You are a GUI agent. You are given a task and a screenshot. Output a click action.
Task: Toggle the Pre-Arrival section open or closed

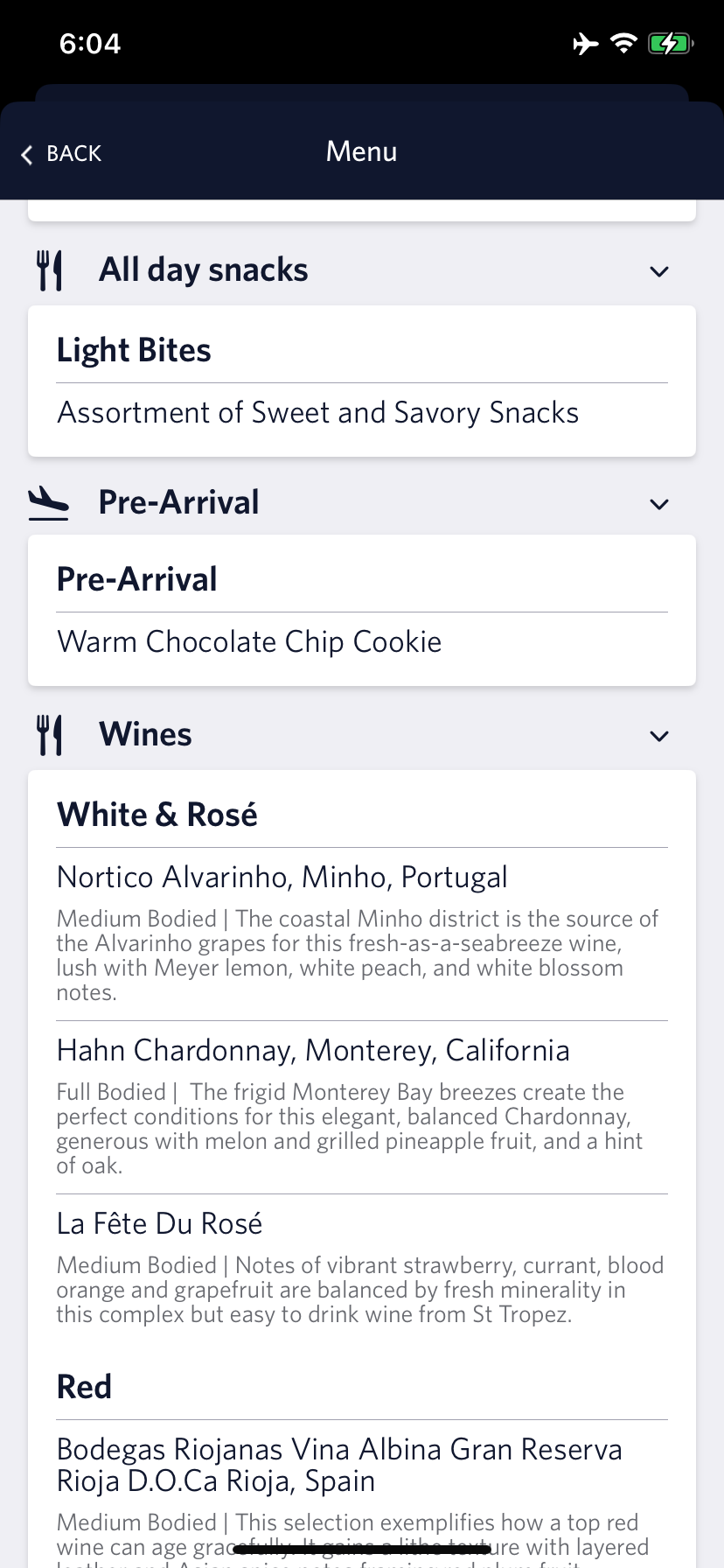point(658,504)
